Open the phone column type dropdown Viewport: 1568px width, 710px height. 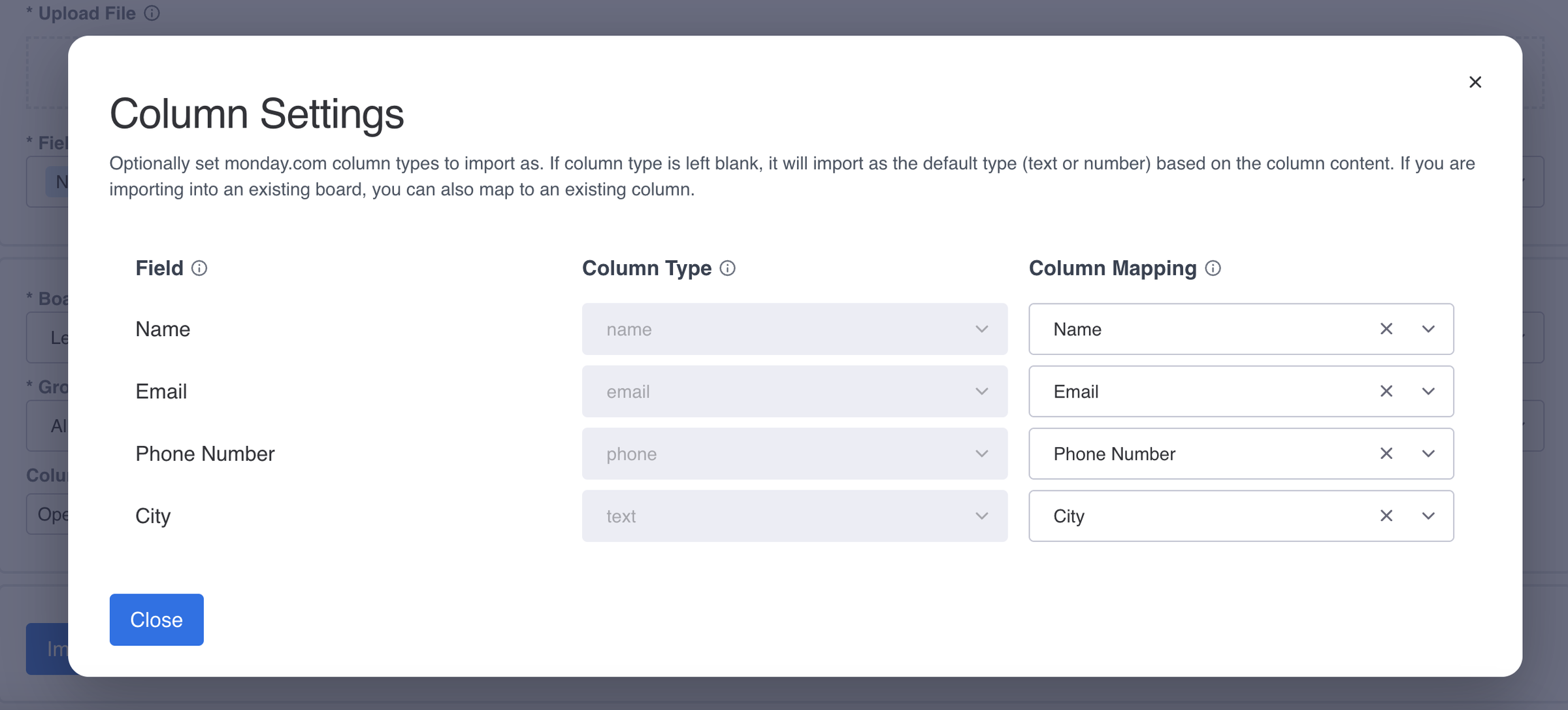794,453
